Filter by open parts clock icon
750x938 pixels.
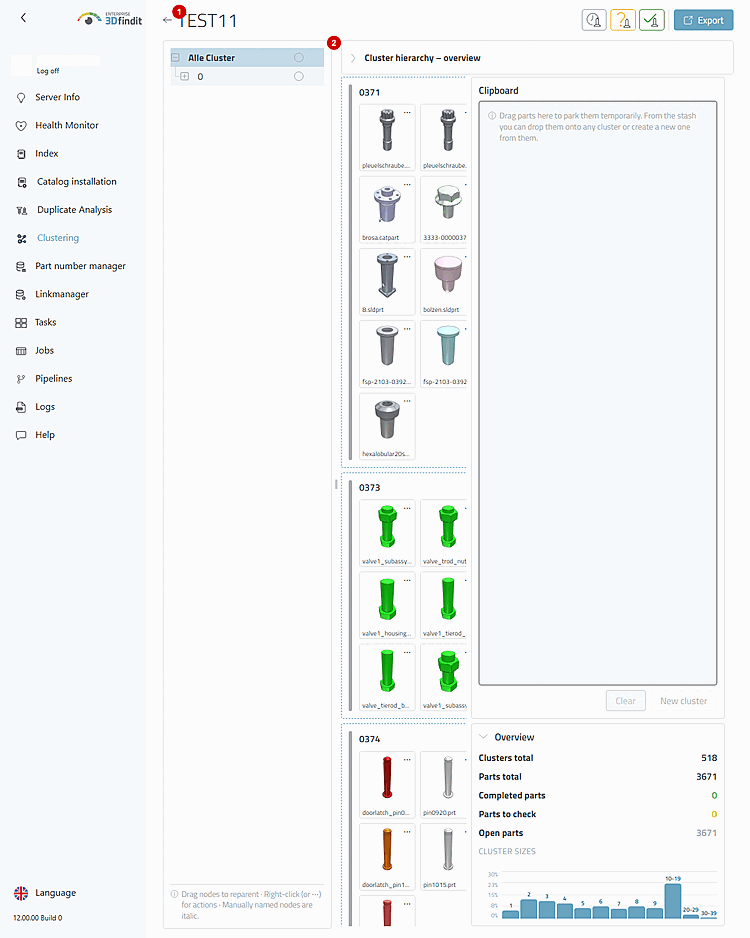click(594, 20)
